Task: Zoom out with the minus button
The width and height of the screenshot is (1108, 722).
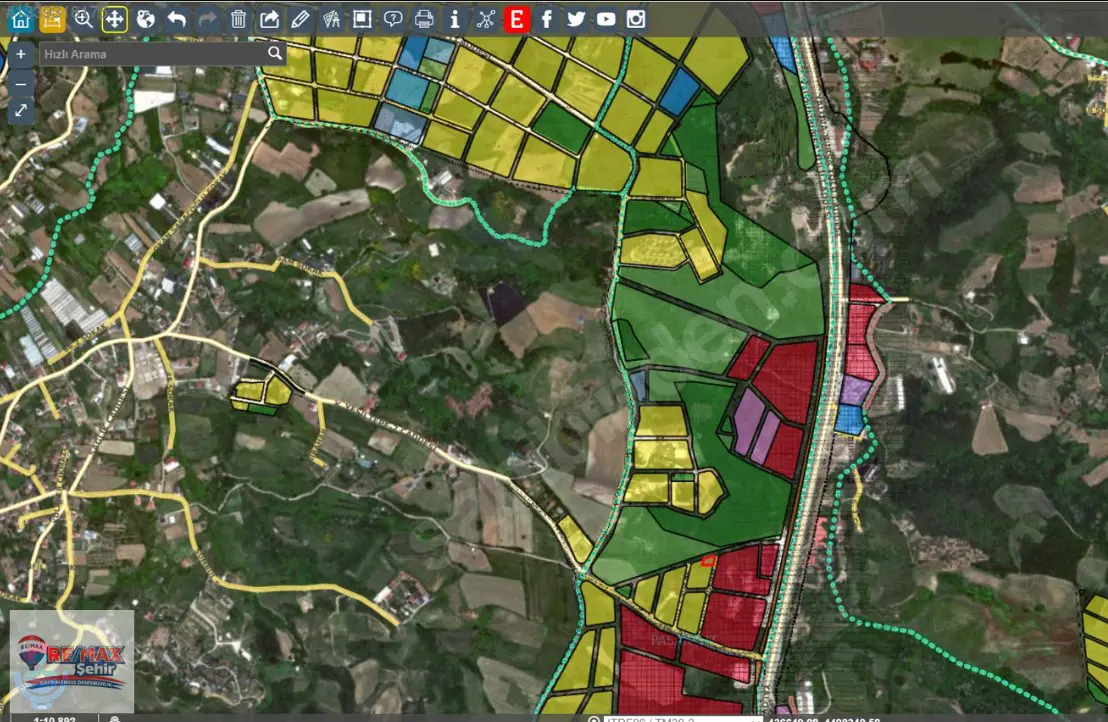Action: click(20, 83)
